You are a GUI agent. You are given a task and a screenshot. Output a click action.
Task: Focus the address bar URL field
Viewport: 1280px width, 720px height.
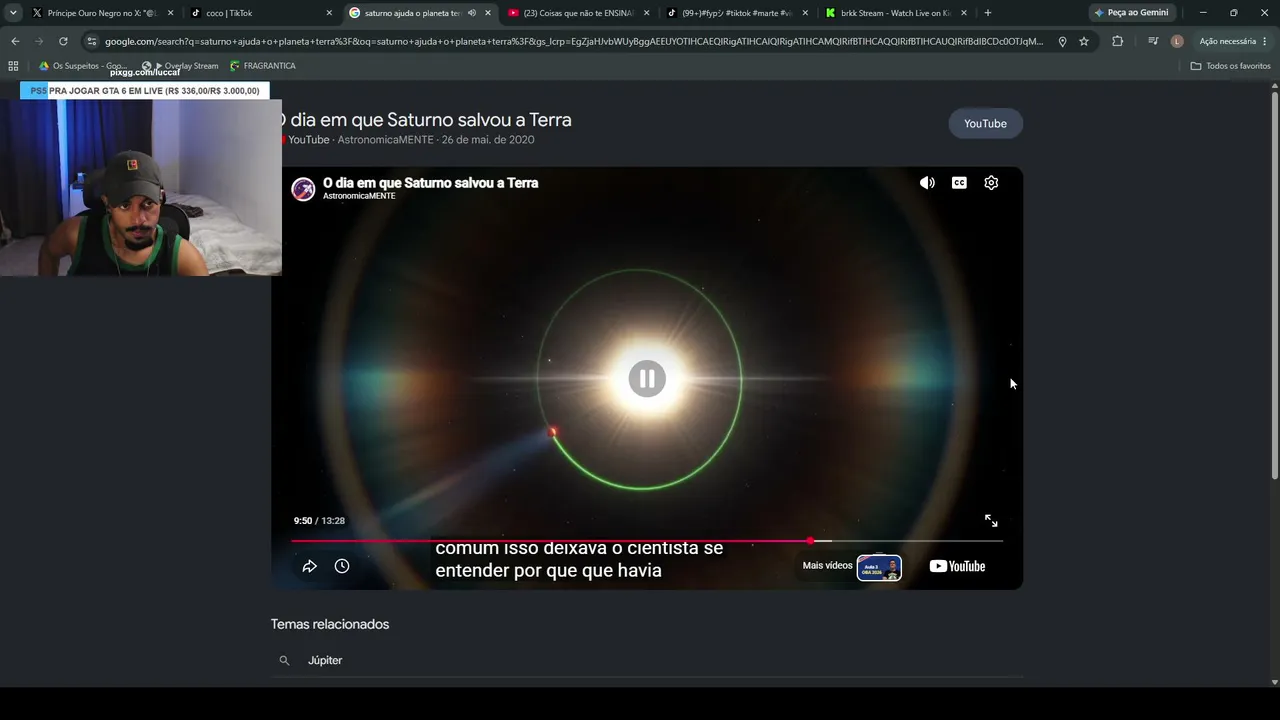pyautogui.click(x=573, y=42)
